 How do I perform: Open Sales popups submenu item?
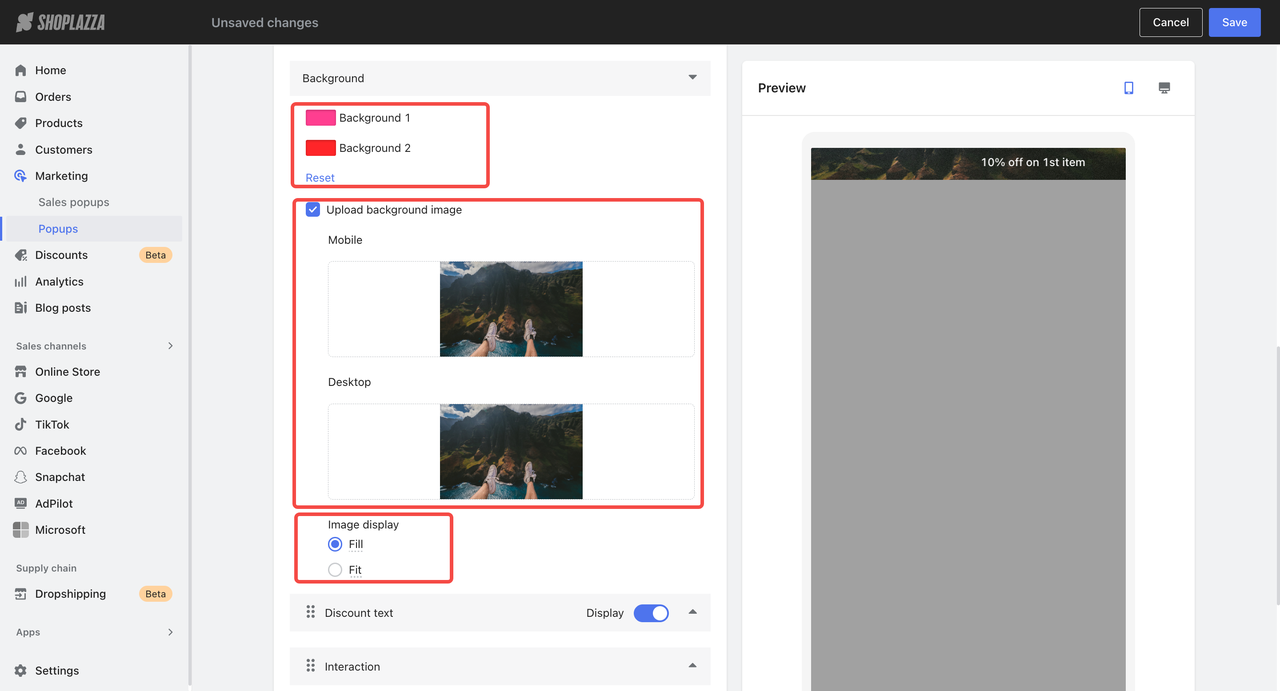click(x=74, y=202)
